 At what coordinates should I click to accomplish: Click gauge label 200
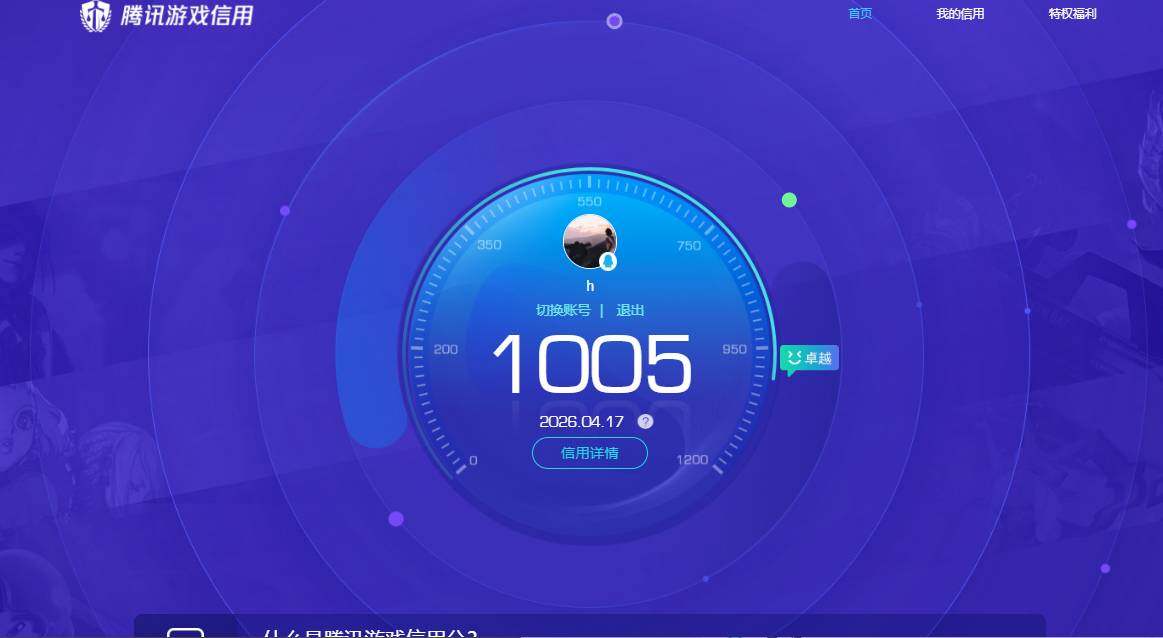click(446, 349)
